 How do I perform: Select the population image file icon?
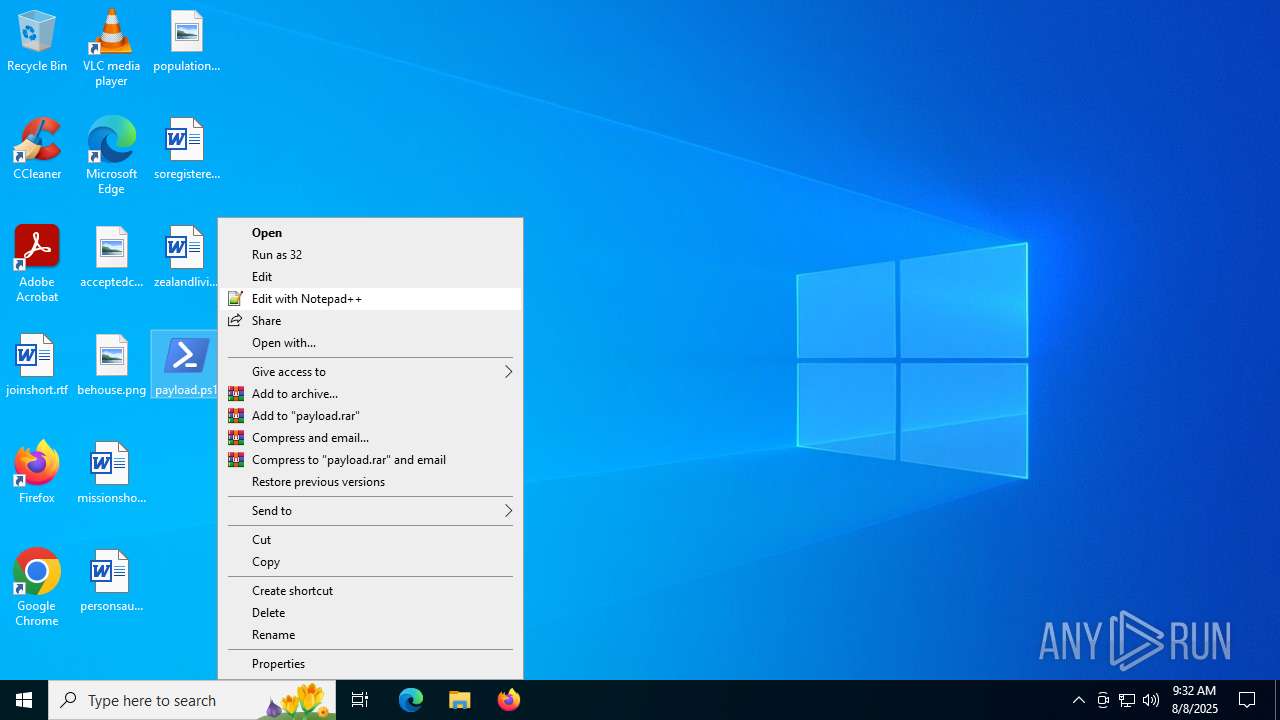click(x=186, y=41)
